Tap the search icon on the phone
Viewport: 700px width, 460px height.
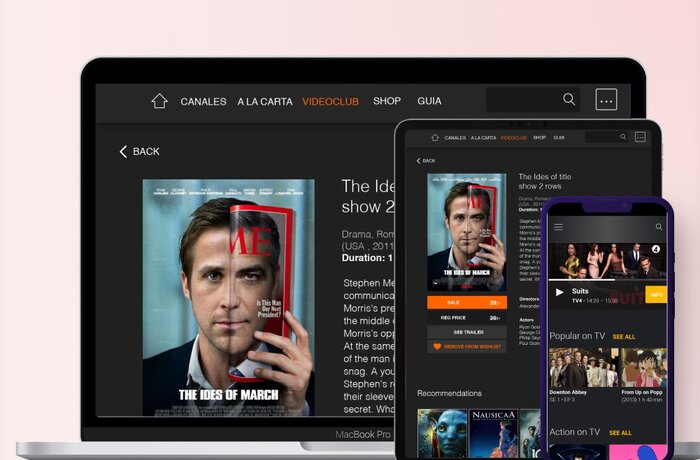658,227
